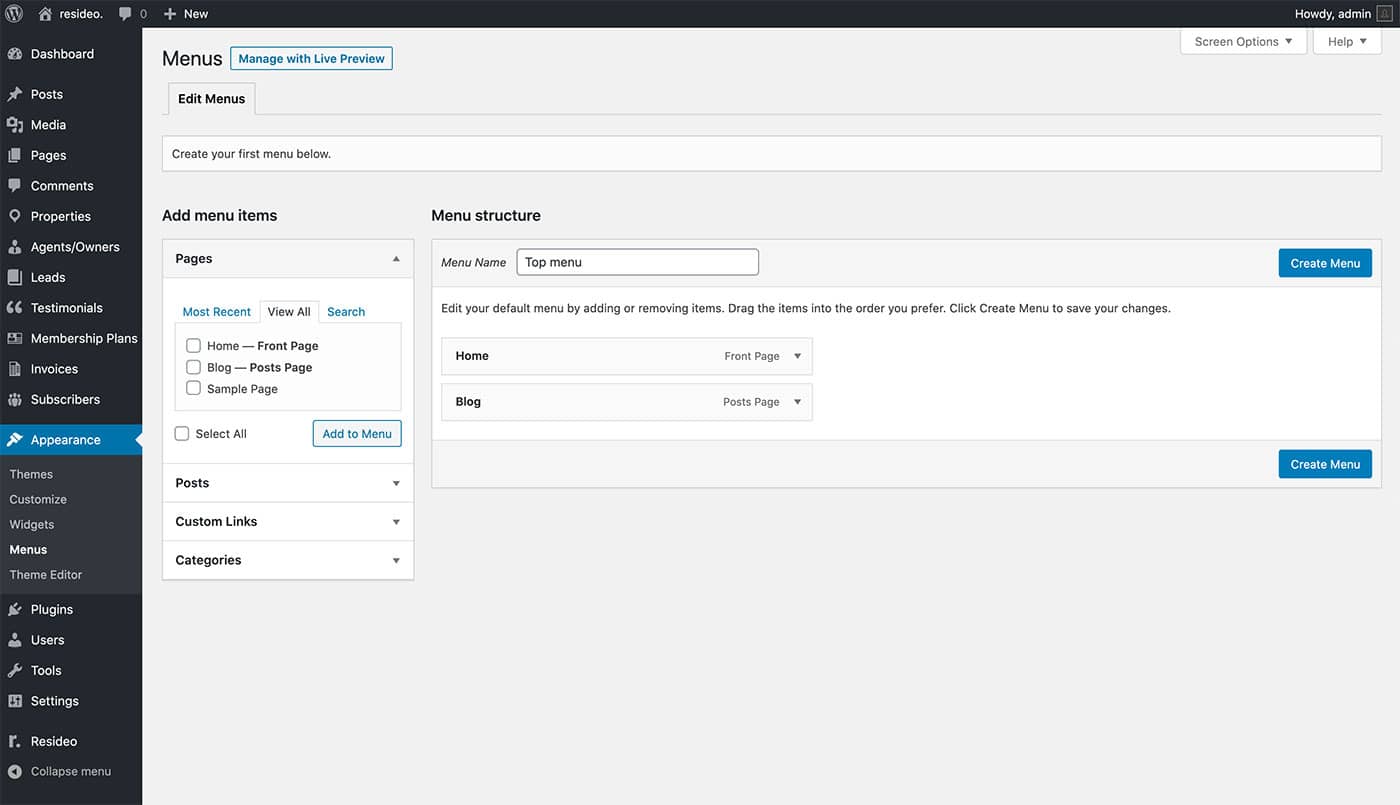
Task: Click the Membership Plans card icon
Action: [x=14, y=338]
